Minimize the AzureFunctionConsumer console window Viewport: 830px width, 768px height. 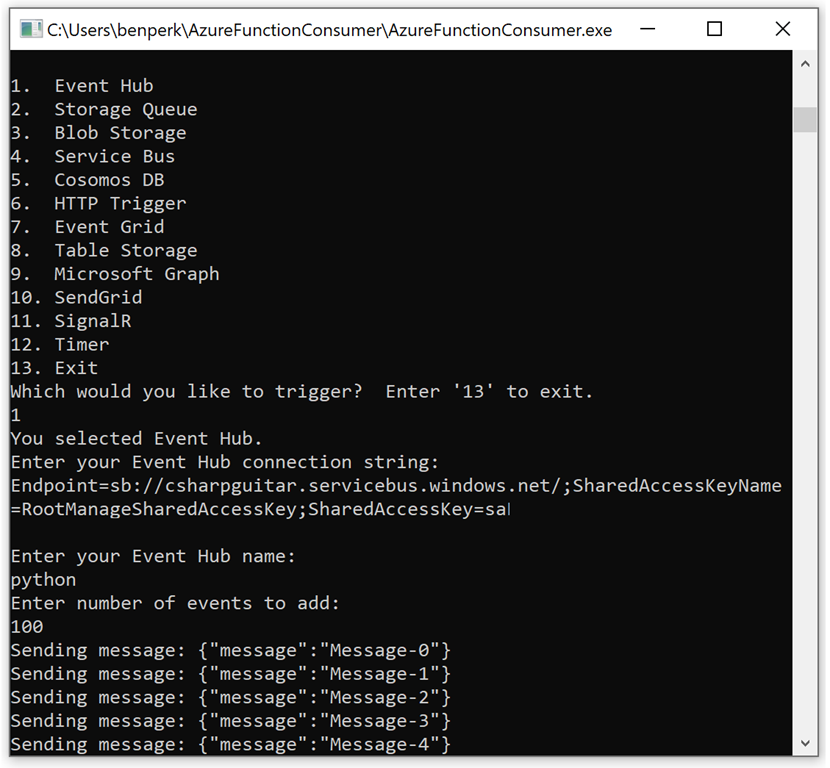point(648,29)
